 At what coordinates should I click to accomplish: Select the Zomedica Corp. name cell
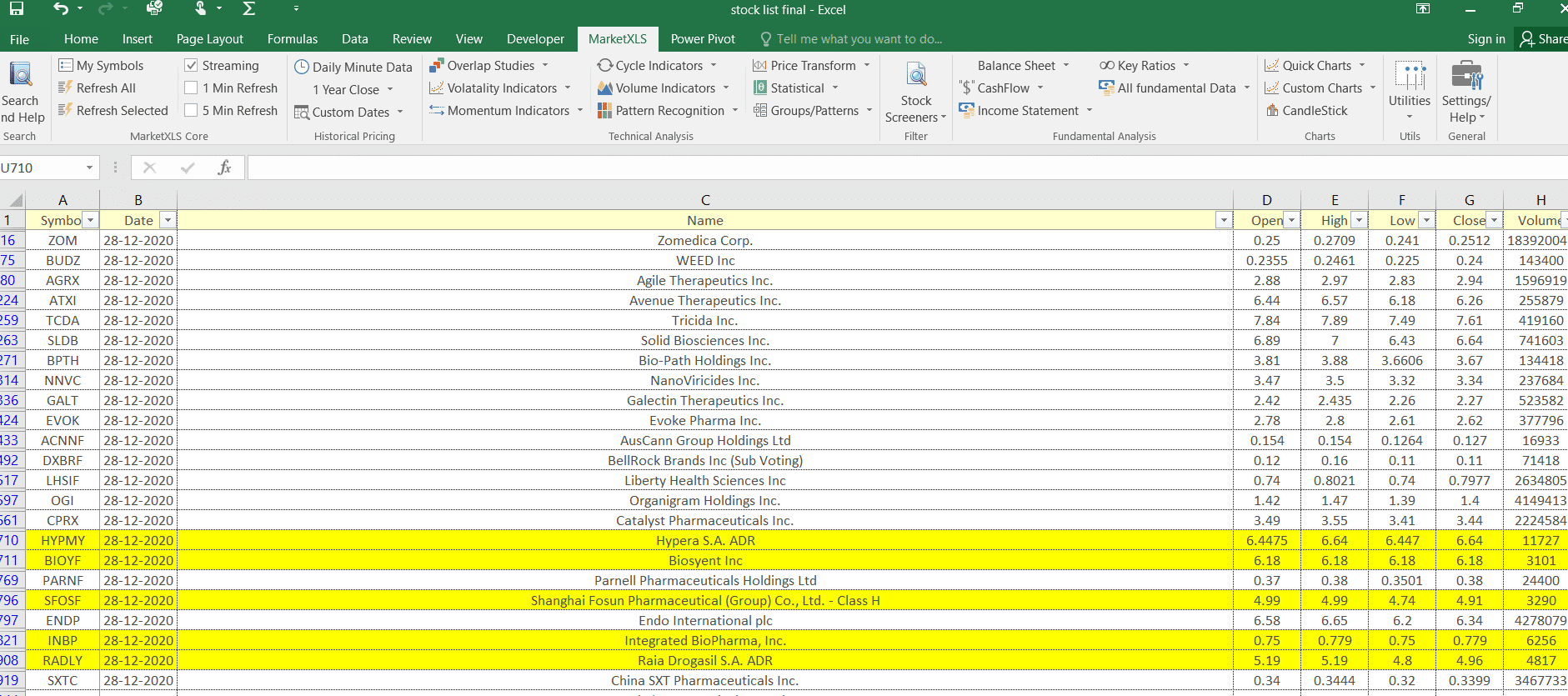tap(705, 240)
